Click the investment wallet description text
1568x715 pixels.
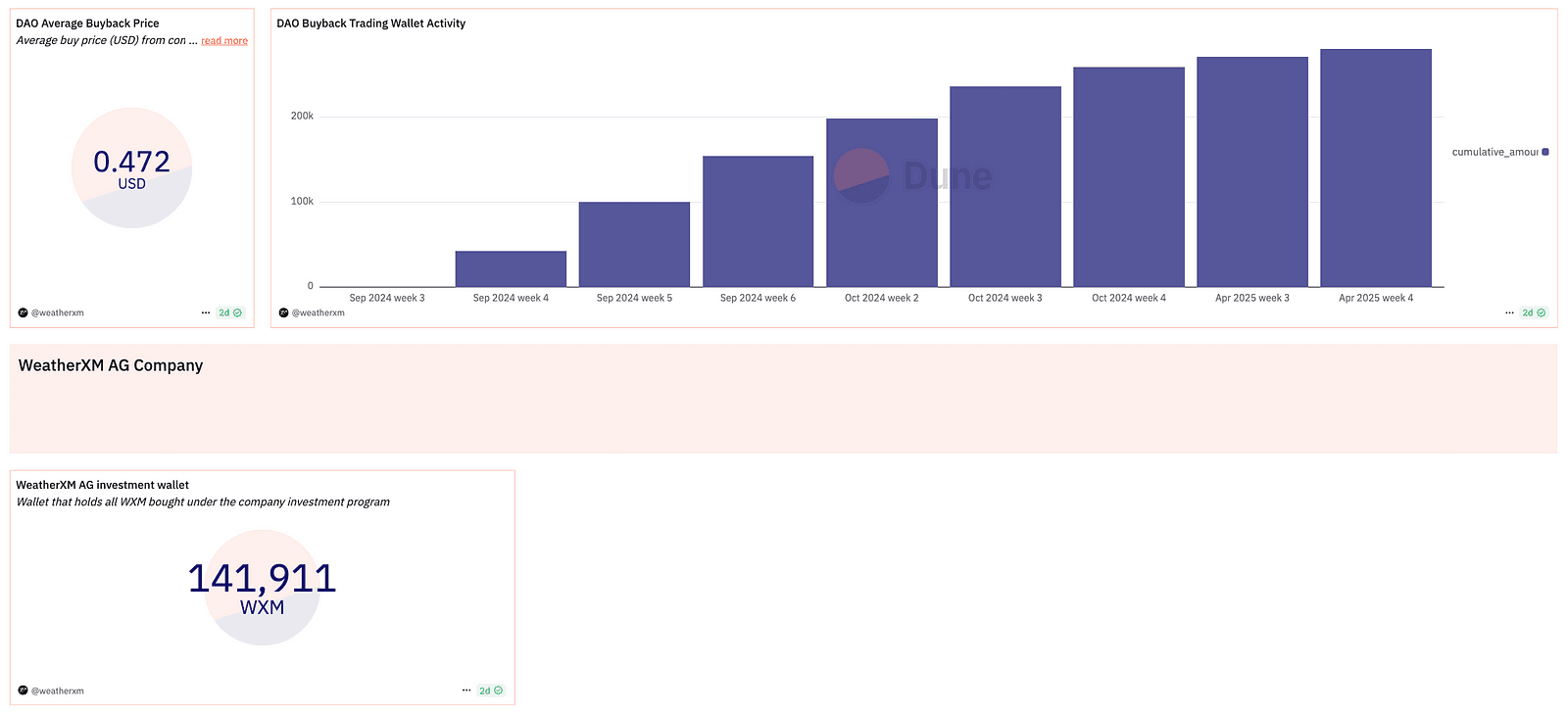(203, 502)
